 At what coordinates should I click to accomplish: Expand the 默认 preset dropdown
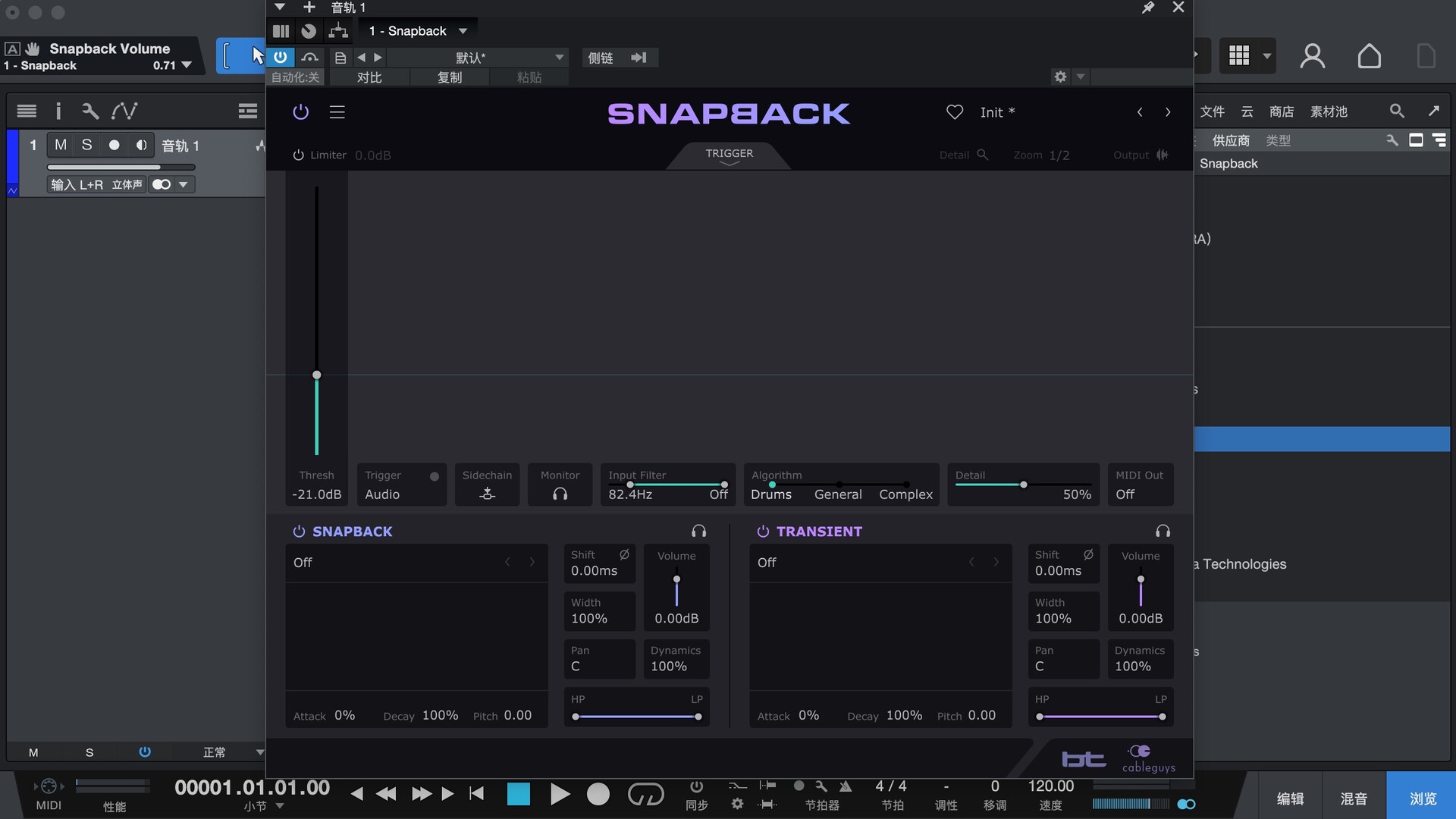click(x=560, y=58)
